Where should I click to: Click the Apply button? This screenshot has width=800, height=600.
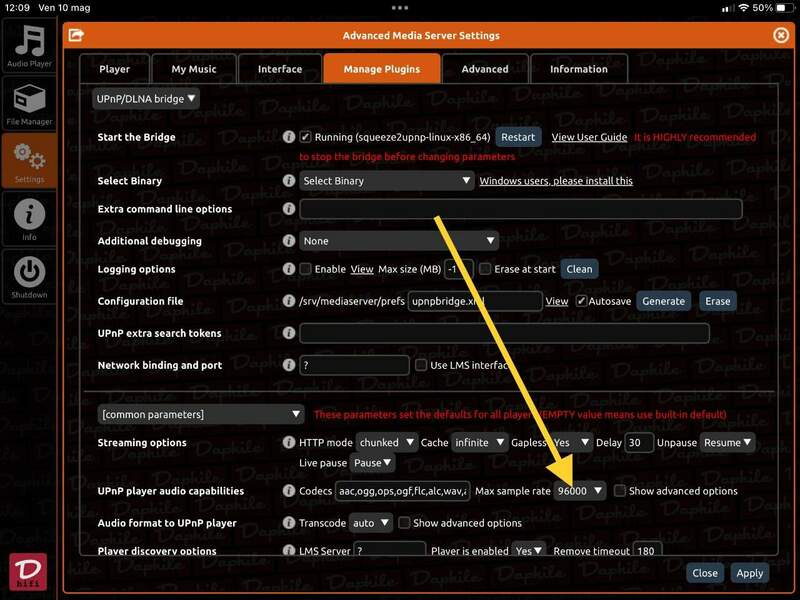[749, 573]
